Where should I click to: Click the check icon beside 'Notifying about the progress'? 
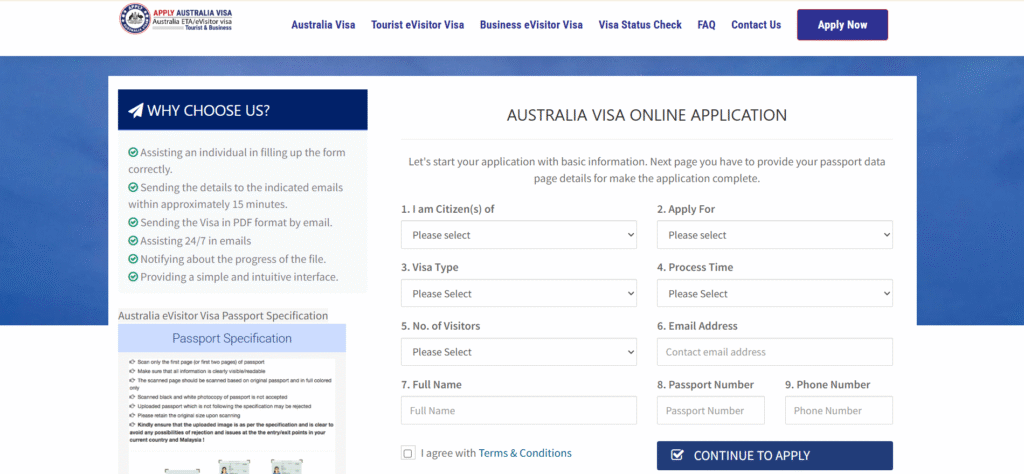[133, 259]
